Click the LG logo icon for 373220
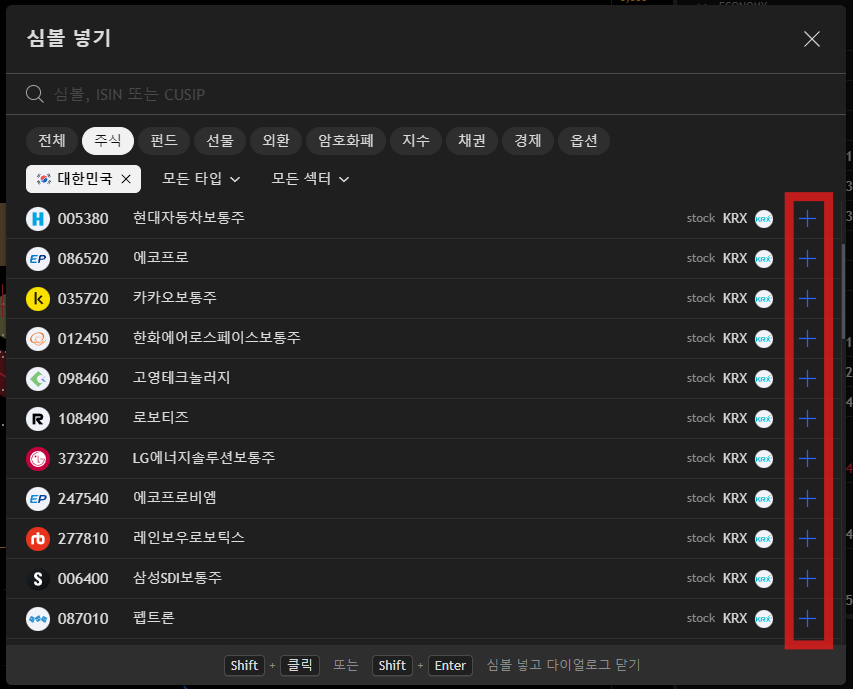 point(38,459)
